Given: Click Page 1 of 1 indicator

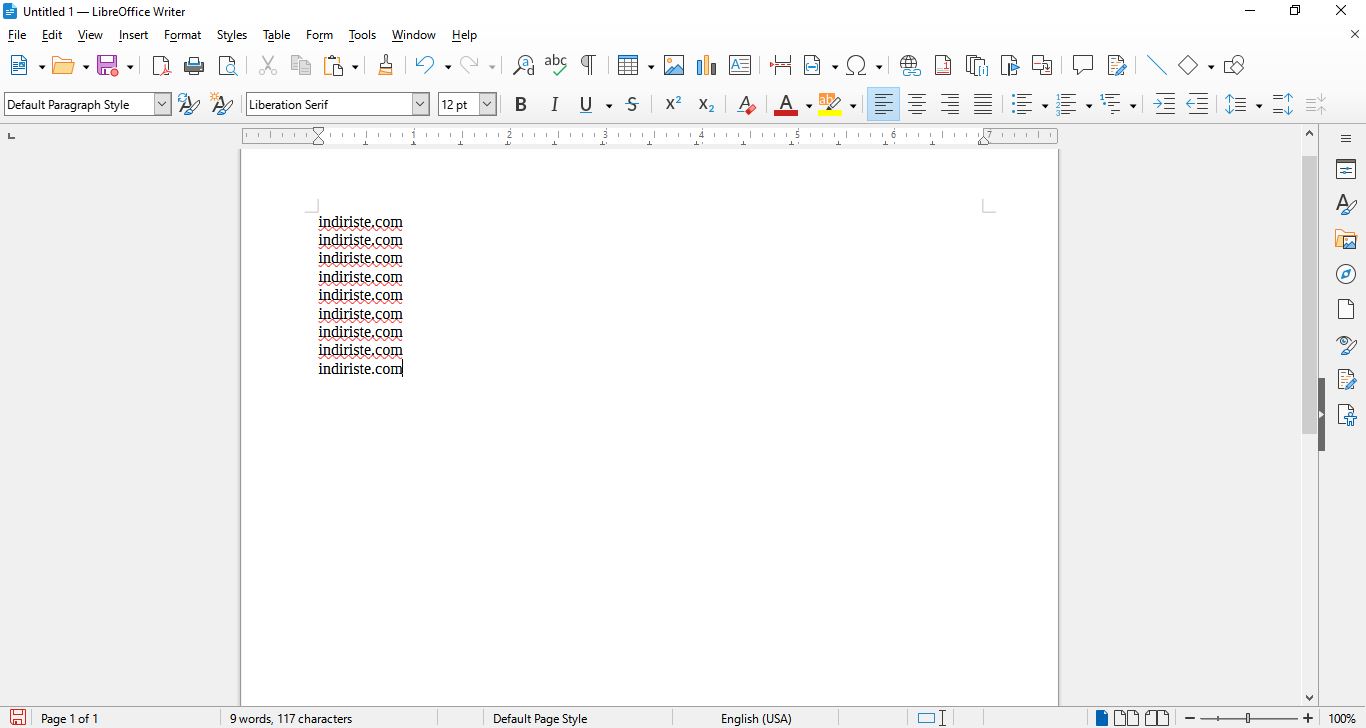Looking at the screenshot, I should pyautogui.click(x=69, y=718).
